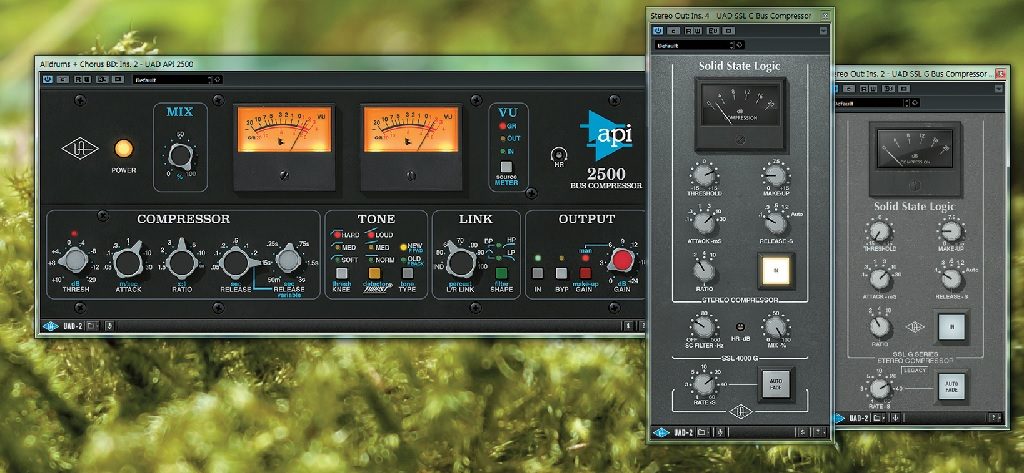Toggle the API 2500 BYP bypass button
The image size is (1024, 473).
[561, 273]
